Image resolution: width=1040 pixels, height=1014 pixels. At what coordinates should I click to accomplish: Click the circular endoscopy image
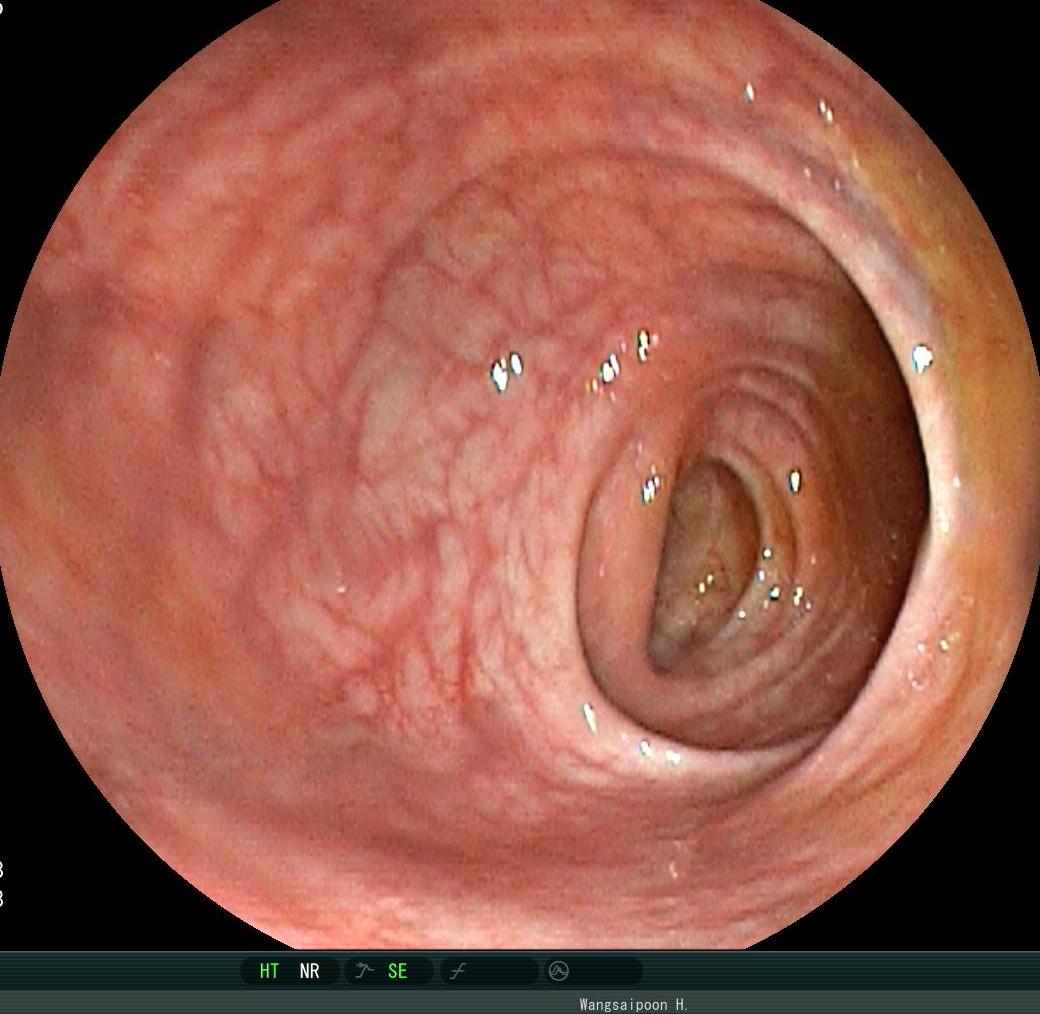[x=520, y=474]
